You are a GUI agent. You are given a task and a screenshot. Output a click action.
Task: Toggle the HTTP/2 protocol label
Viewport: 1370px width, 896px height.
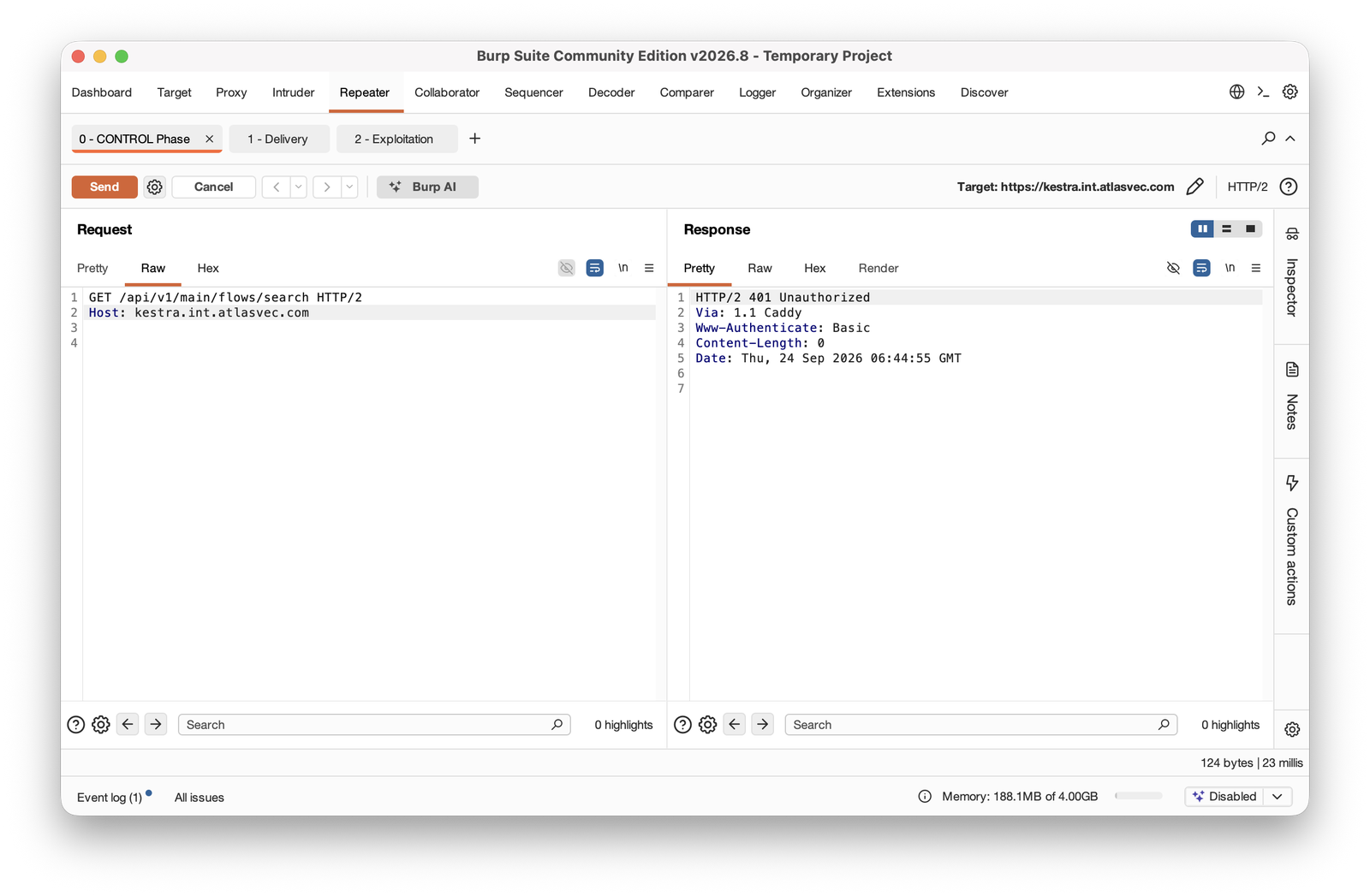(1248, 187)
